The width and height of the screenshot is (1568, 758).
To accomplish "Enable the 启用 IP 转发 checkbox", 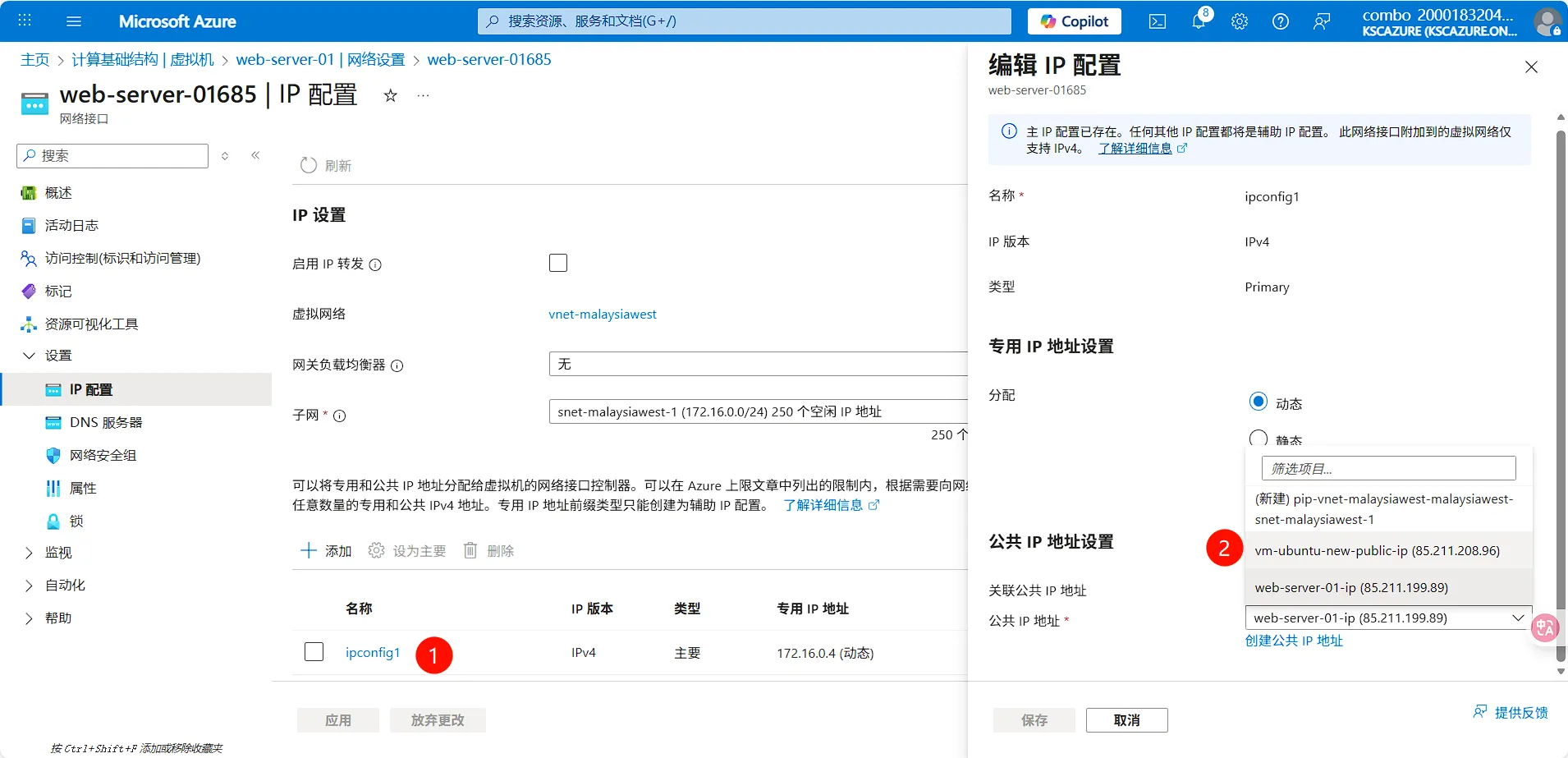I will point(557,262).
